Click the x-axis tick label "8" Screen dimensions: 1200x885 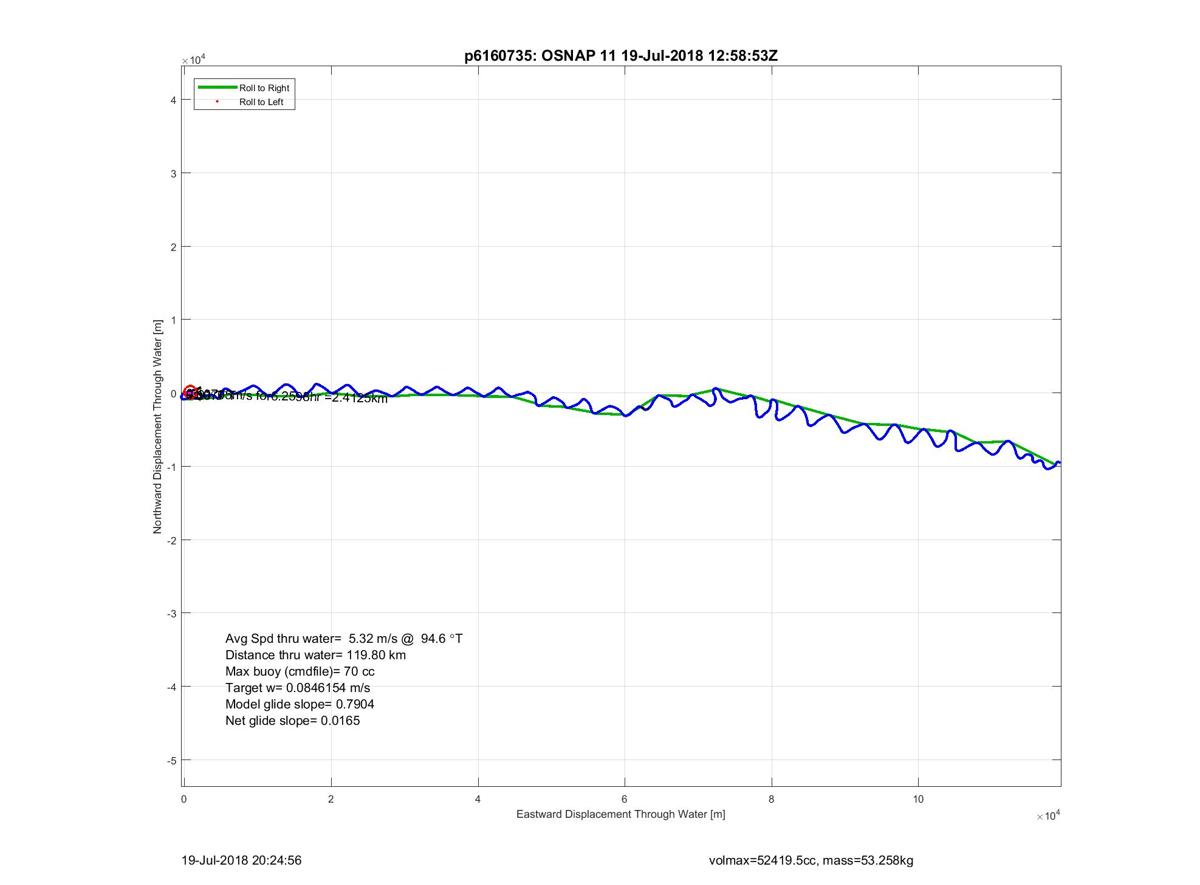coord(772,799)
